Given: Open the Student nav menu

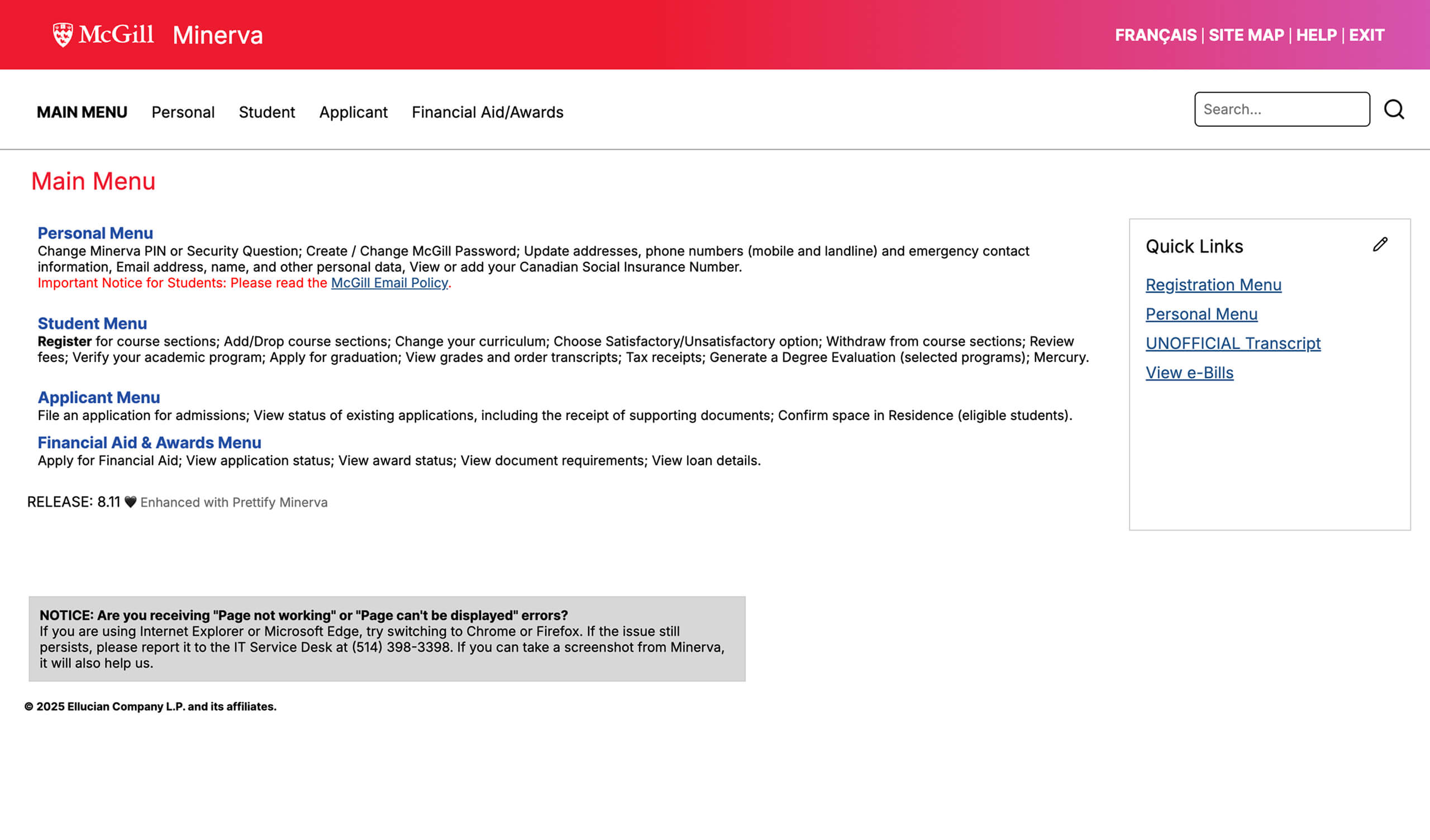Looking at the screenshot, I should [266, 112].
